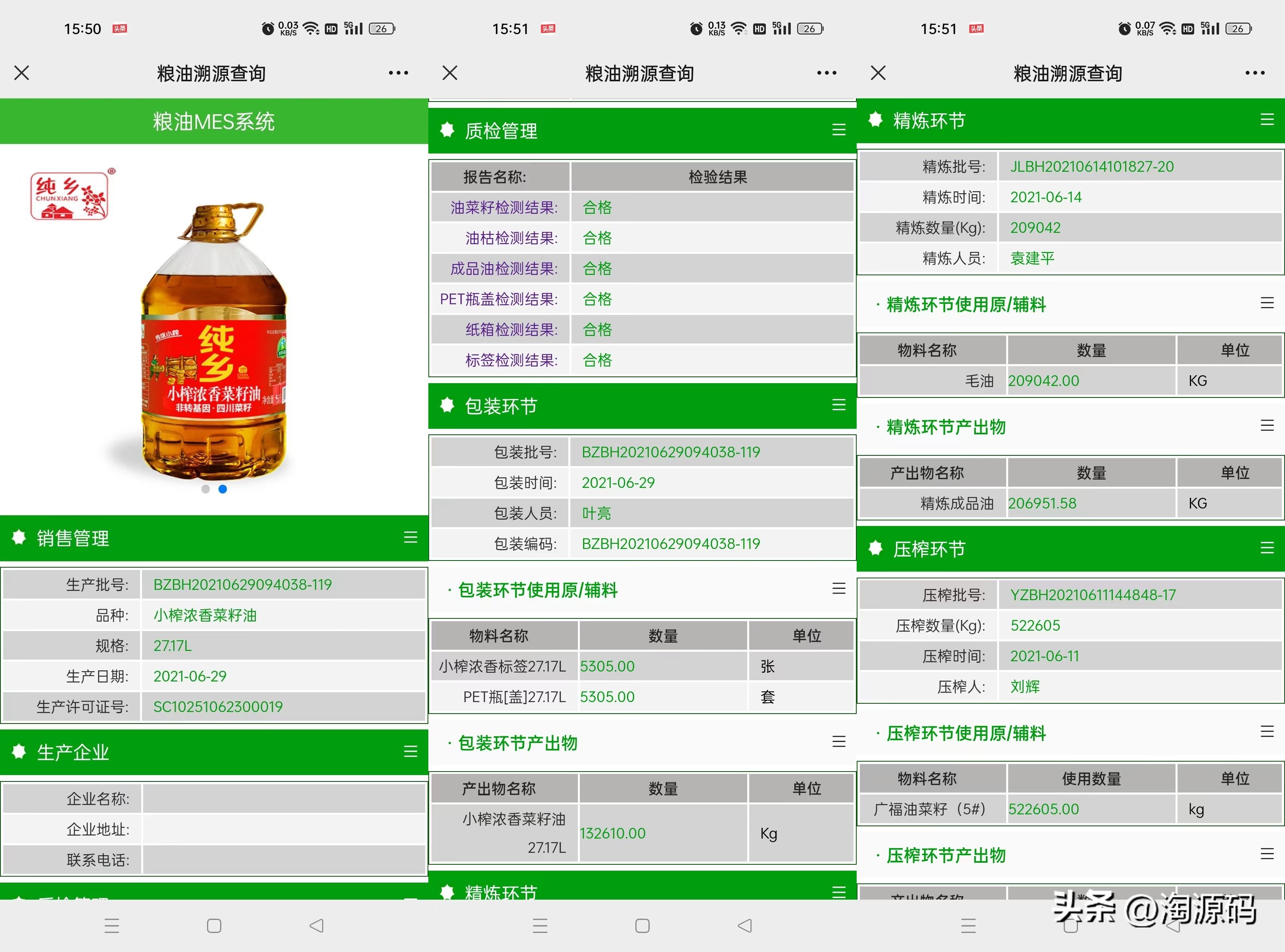Select the second carousel dot
The width and height of the screenshot is (1285, 952).
[223, 489]
